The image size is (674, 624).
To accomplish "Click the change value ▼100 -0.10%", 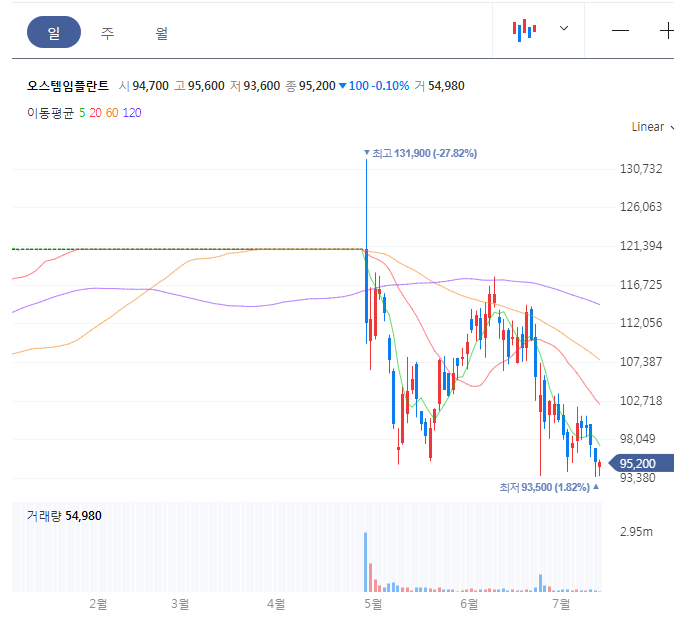I will tap(374, 86).
